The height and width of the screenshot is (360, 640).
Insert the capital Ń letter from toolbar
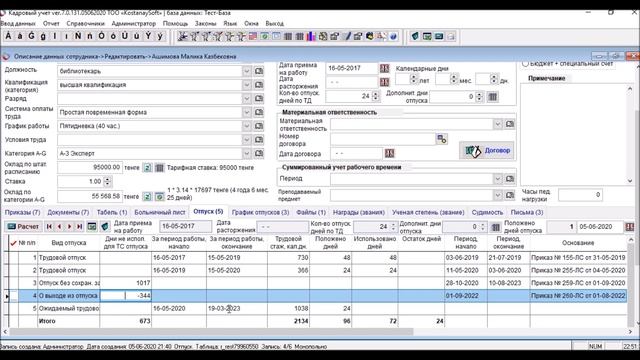pyautogui.click(x=78, y=36)
